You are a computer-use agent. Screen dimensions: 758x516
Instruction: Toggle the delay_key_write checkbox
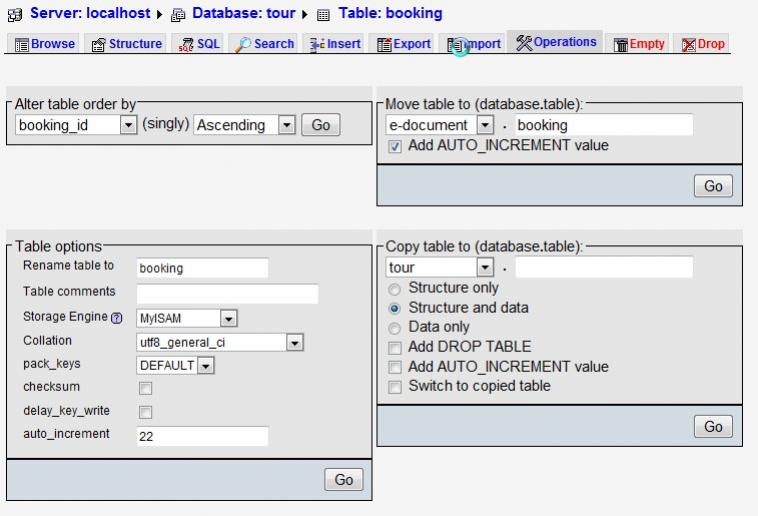pyautogui.click(x=146, y=412)
